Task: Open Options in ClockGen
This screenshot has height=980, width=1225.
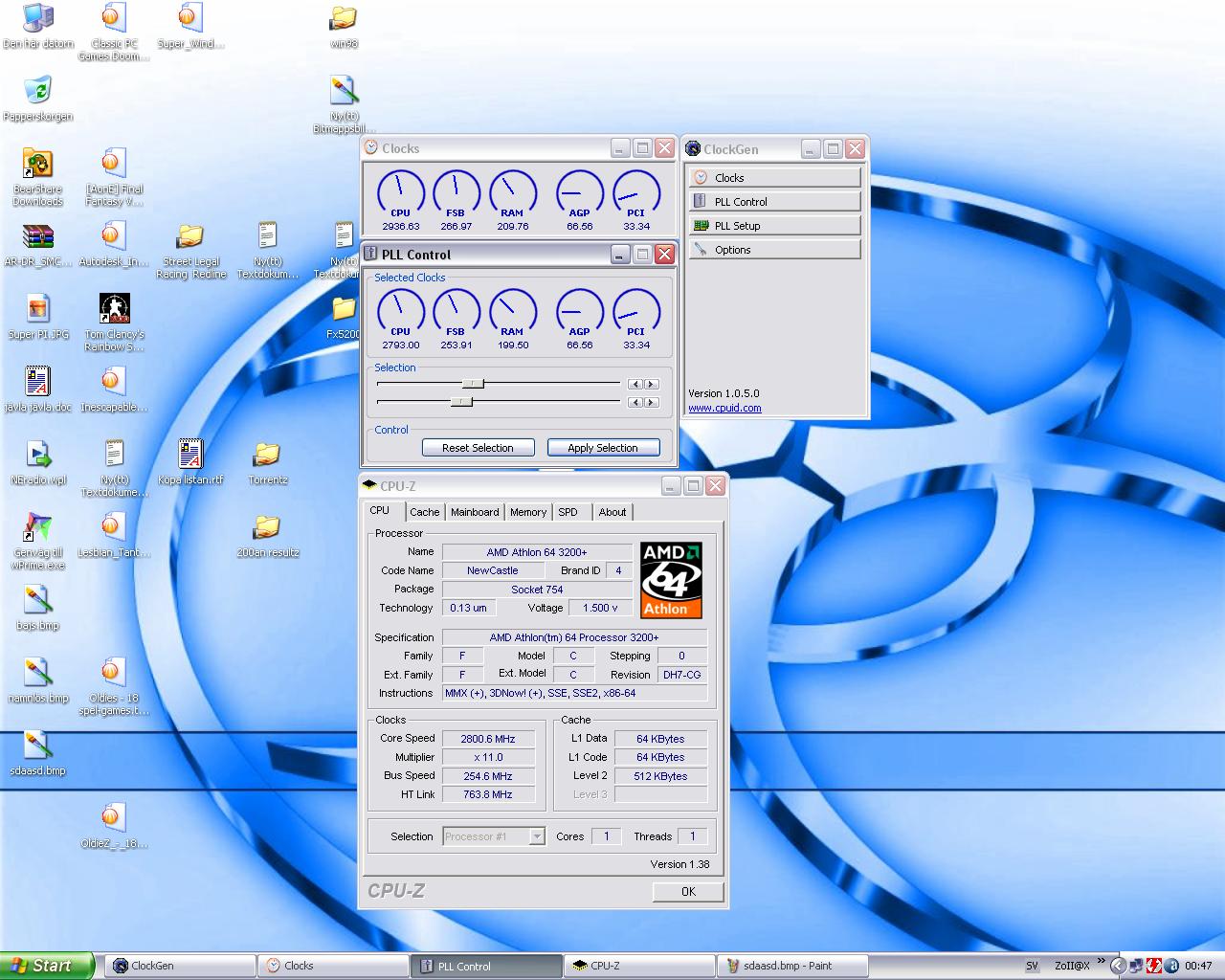Action: 774,249
